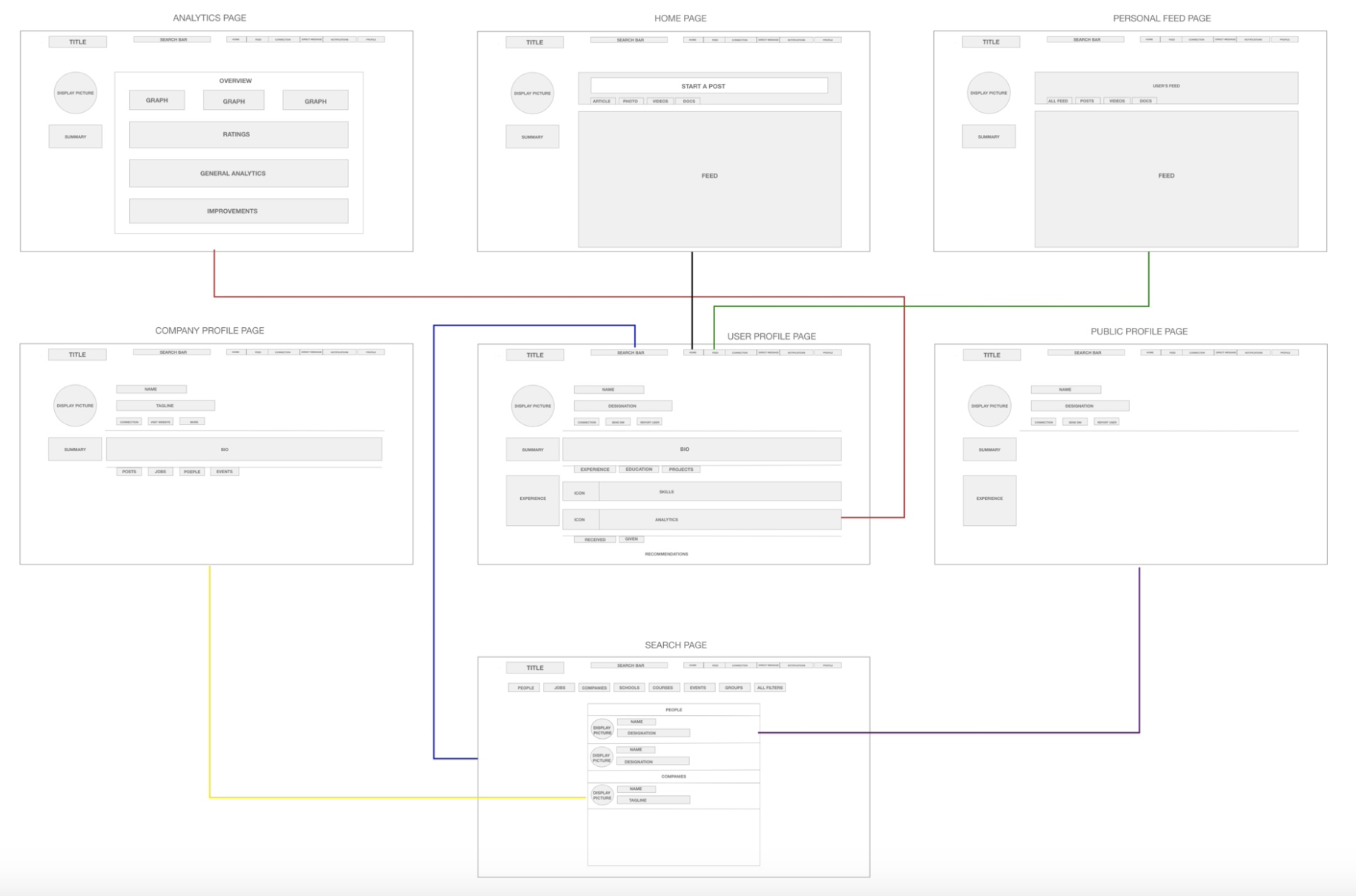The height and width of the screenshot is (896, 1356).
Task: Open the Jobs tab on Company Profile page
Action: (x=160, y=472)
